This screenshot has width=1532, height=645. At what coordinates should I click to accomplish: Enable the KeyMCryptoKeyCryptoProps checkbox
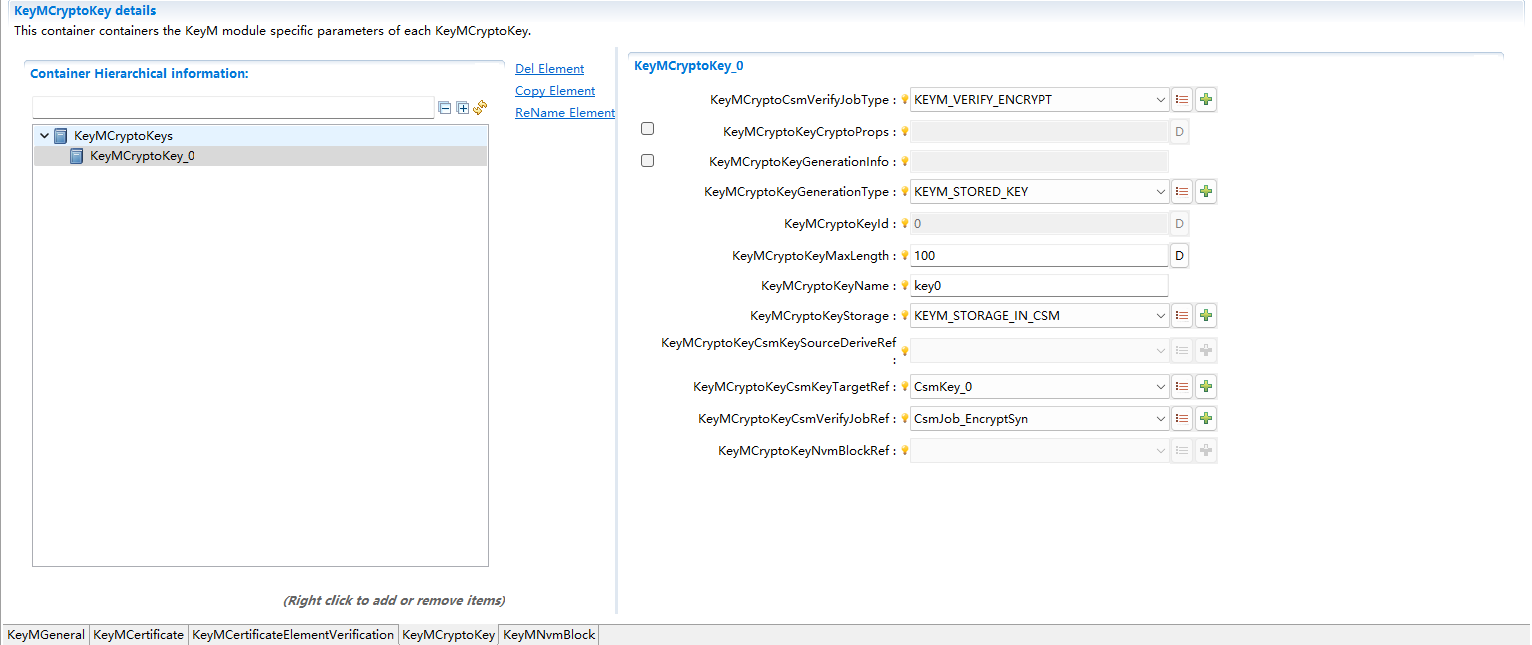[647, 129]
